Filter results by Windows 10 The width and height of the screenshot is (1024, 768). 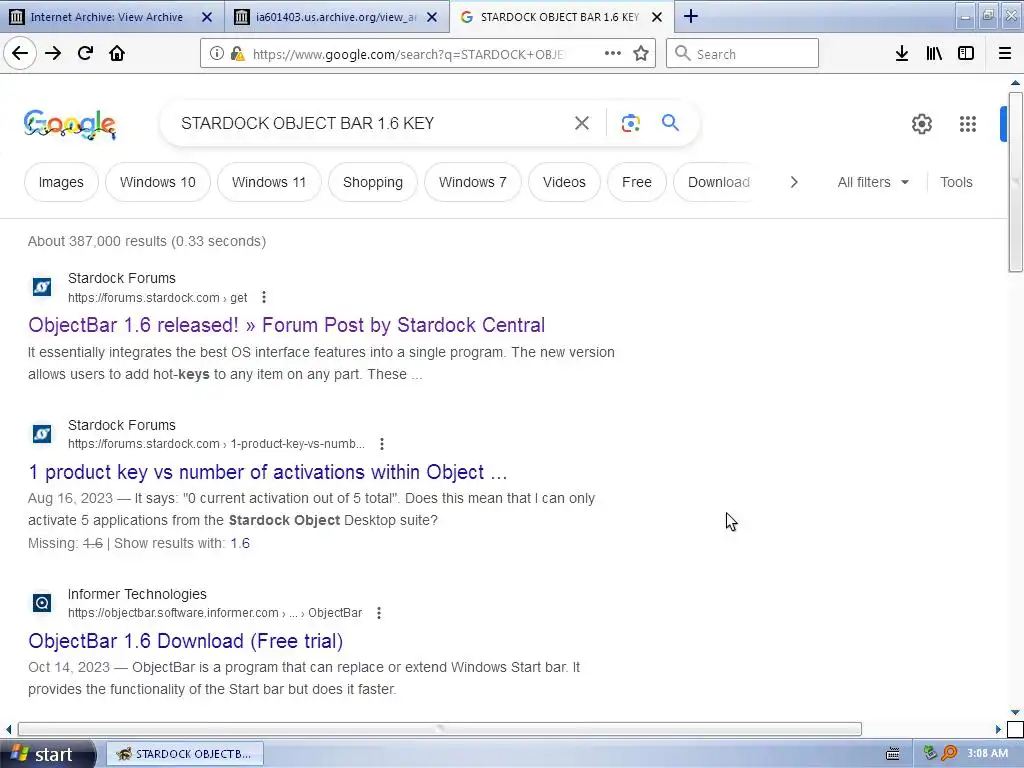point(158,182)
